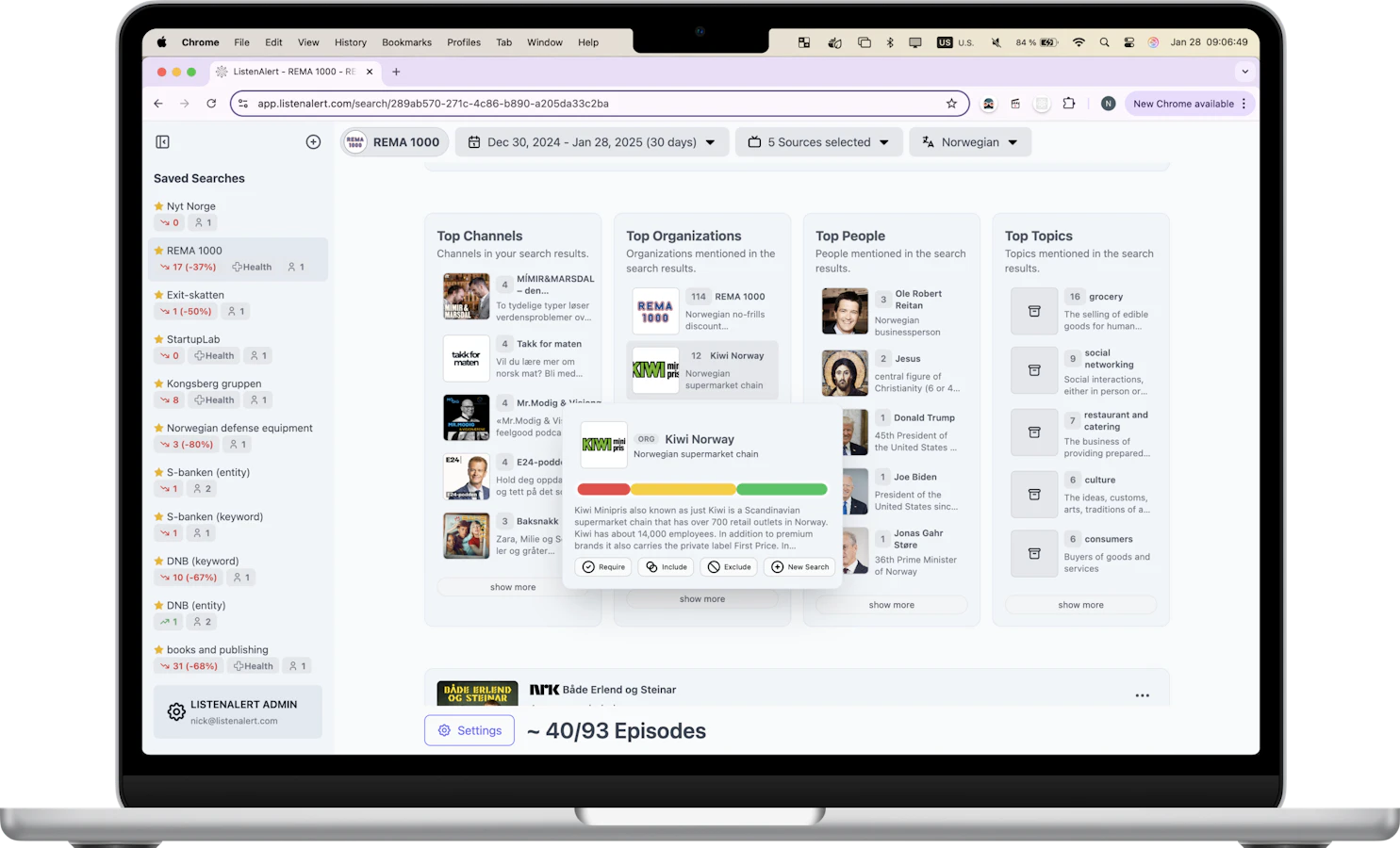
Task: Click the Health badge on REMA 1000
Action: pos(252,268)
